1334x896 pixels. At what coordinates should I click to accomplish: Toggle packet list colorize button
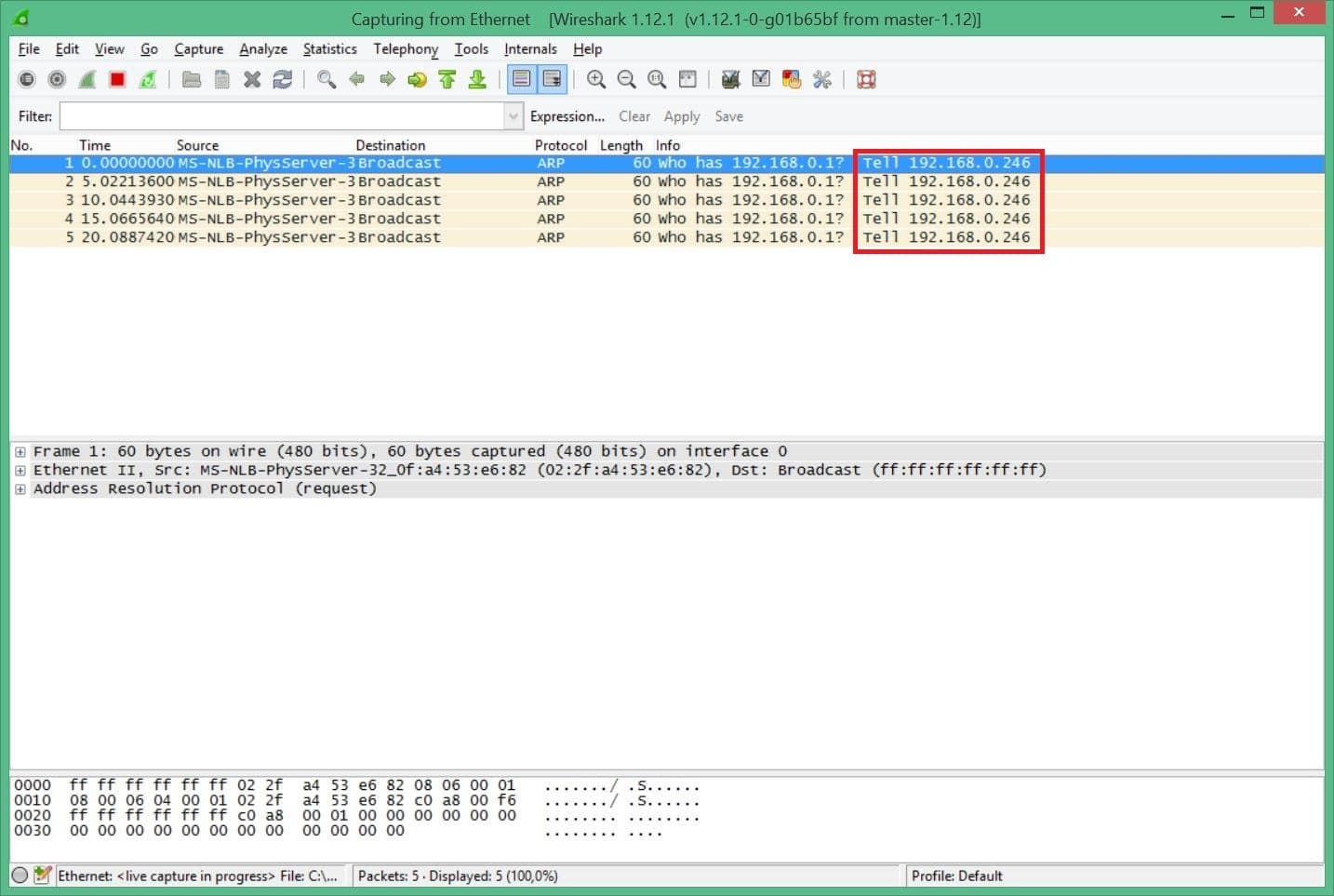pyautogui.click(x=522, y=80)
